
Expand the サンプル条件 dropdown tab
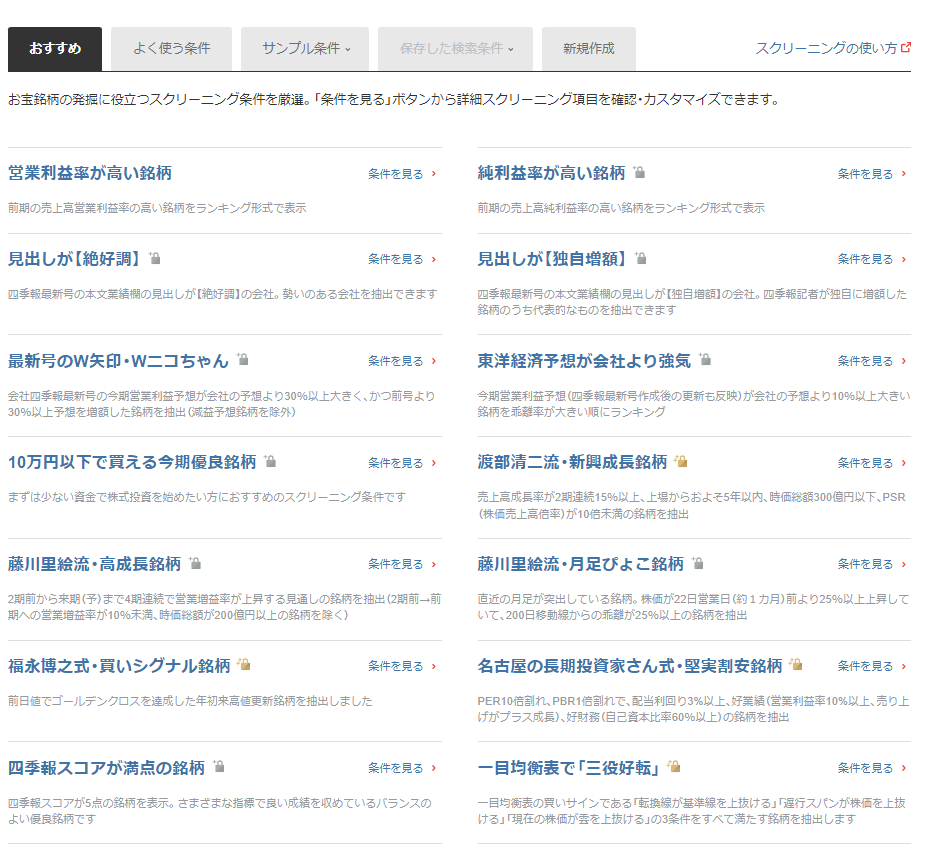305,49
